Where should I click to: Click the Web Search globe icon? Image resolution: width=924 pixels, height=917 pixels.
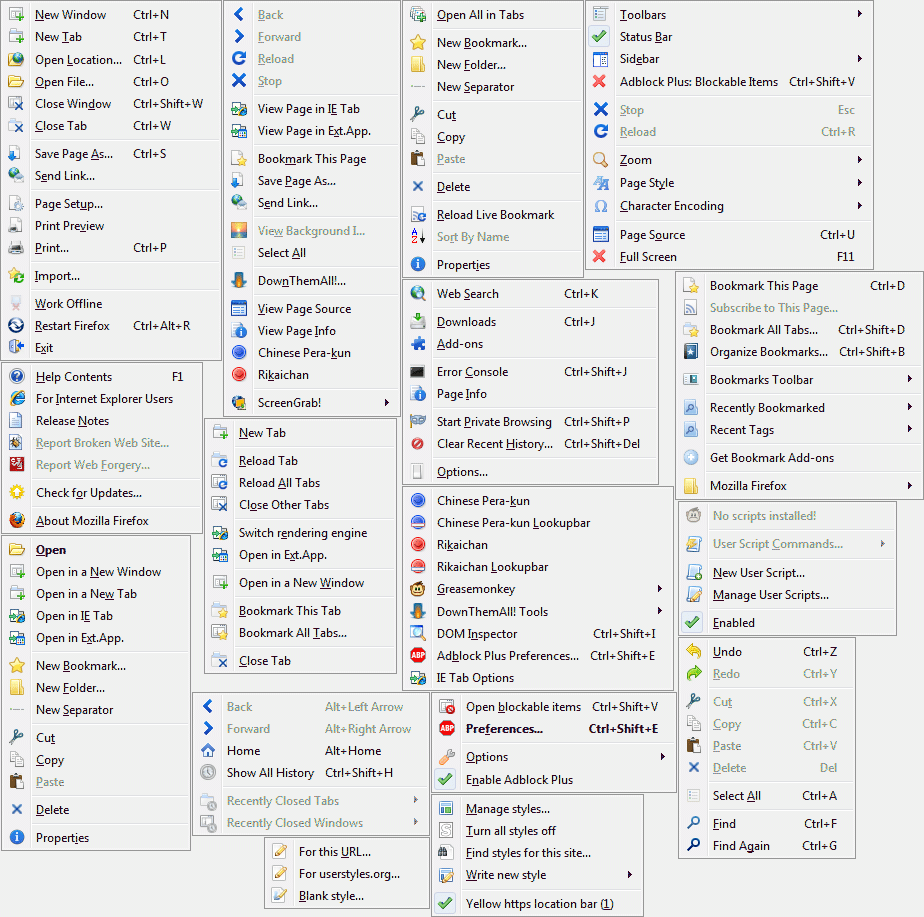click(418, 293)
